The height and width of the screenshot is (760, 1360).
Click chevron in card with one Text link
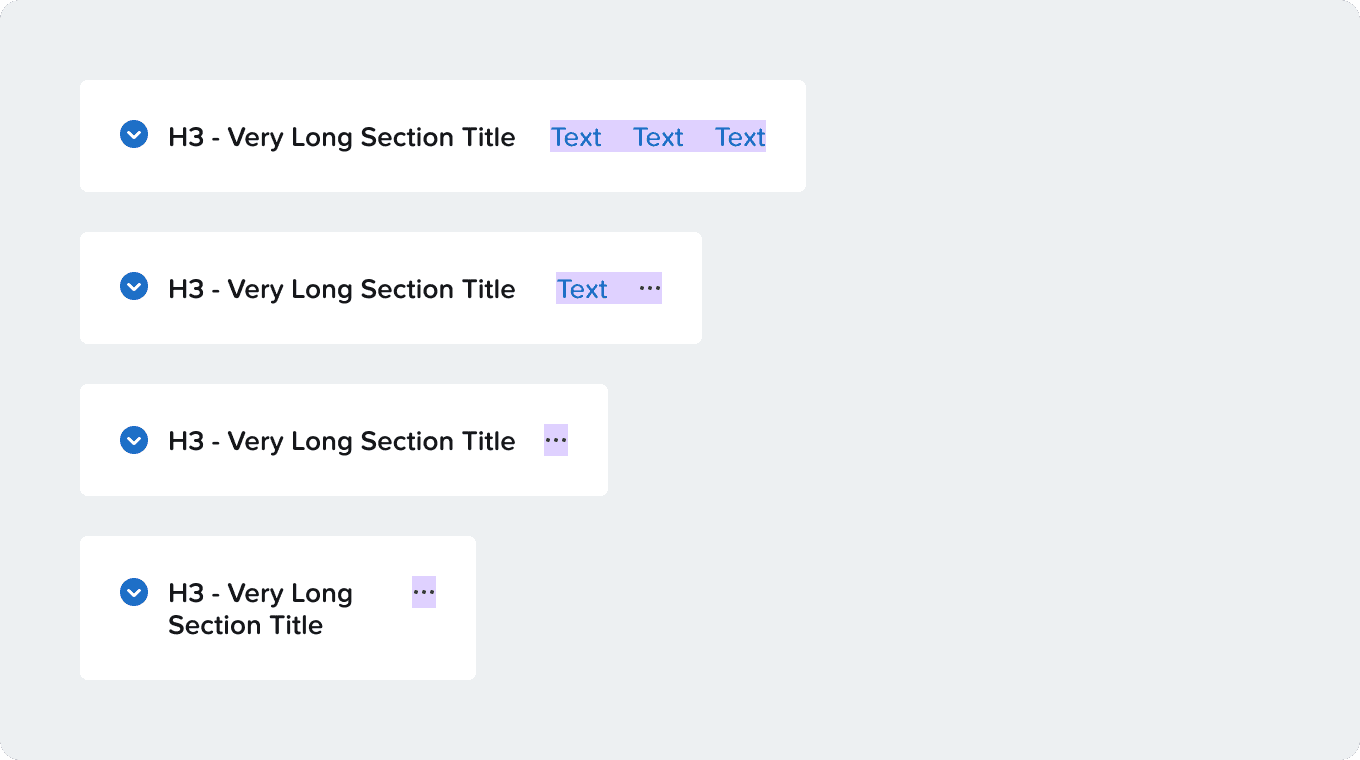(x=134, y=286)
